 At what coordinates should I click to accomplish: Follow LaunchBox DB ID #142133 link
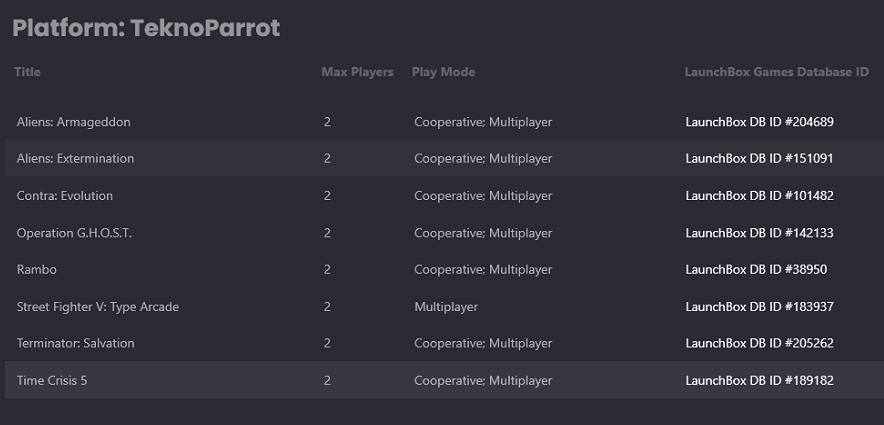(x=759, y=233)
